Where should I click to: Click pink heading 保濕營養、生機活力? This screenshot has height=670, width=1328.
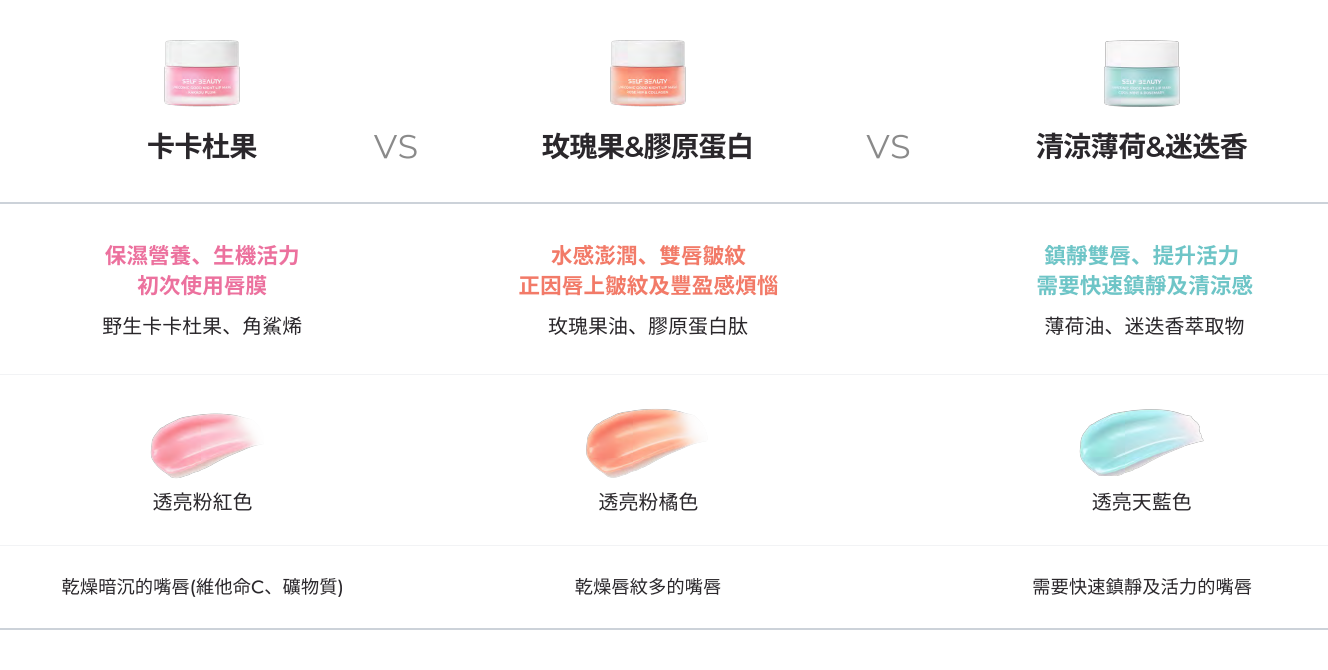(202, 256)
